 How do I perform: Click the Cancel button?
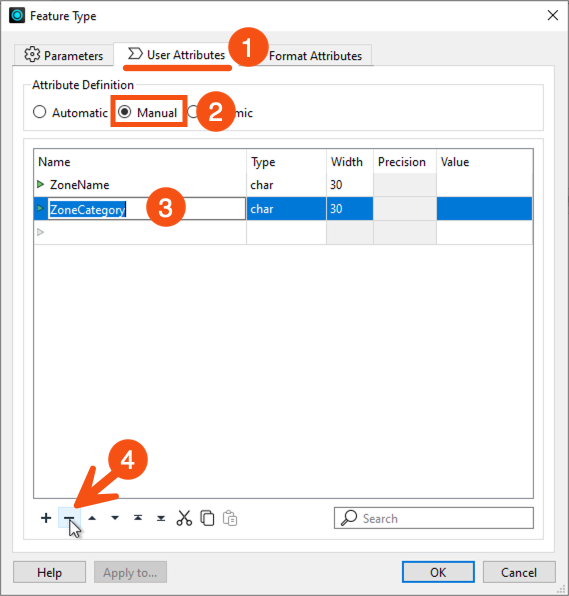(x=519, y=572)
